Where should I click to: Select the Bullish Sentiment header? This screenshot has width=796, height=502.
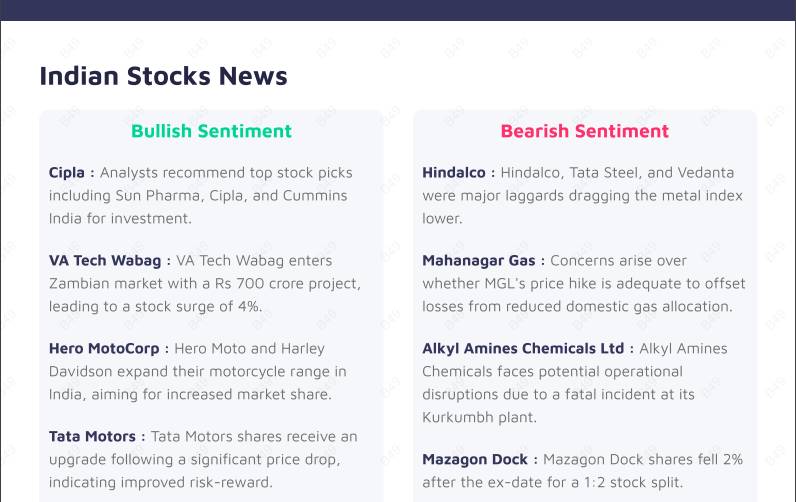pos(211,131)
